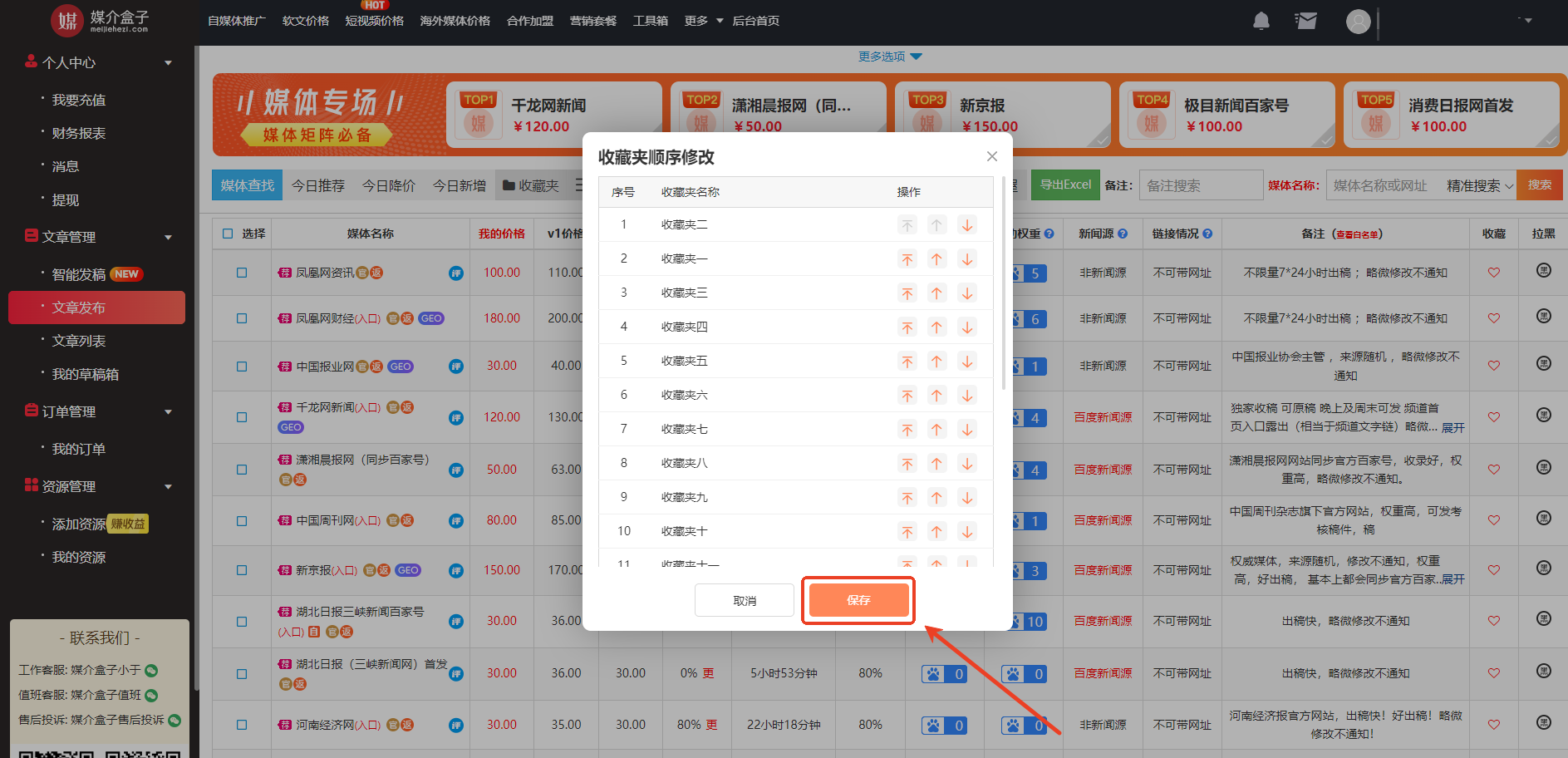Click the 备注搜索 input field
The height and width of the screenshot is (758, 1568).
(x=1200, y=185)
